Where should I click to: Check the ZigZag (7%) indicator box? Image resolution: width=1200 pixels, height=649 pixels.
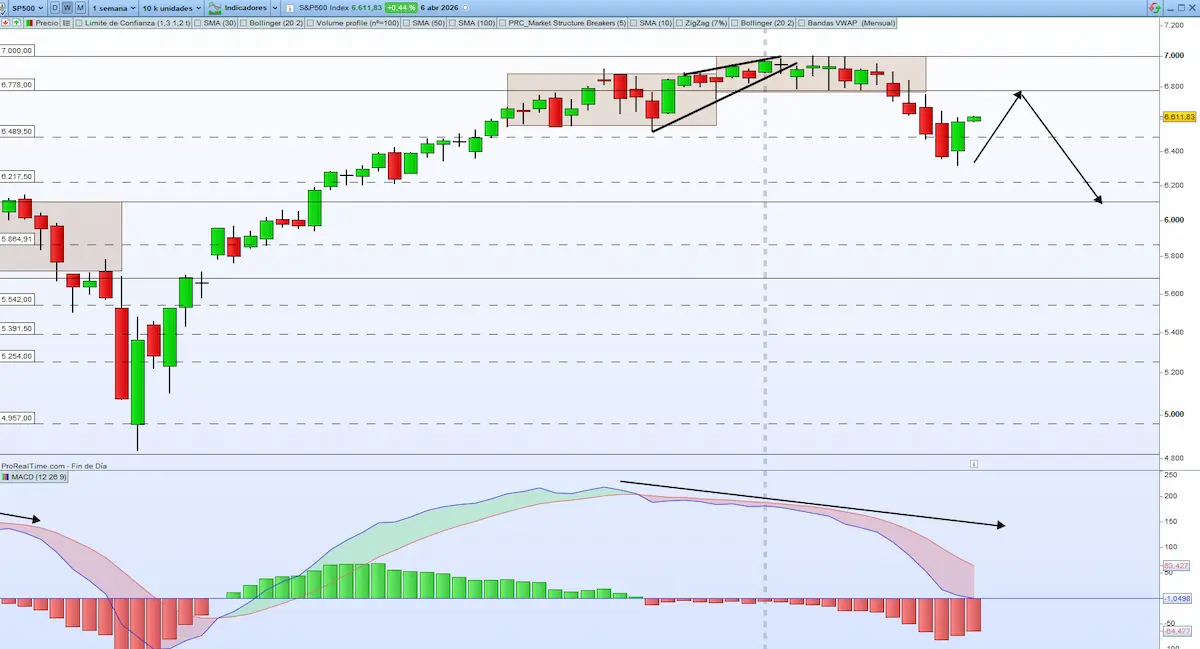pyautogui.click(x=677, y=21)
